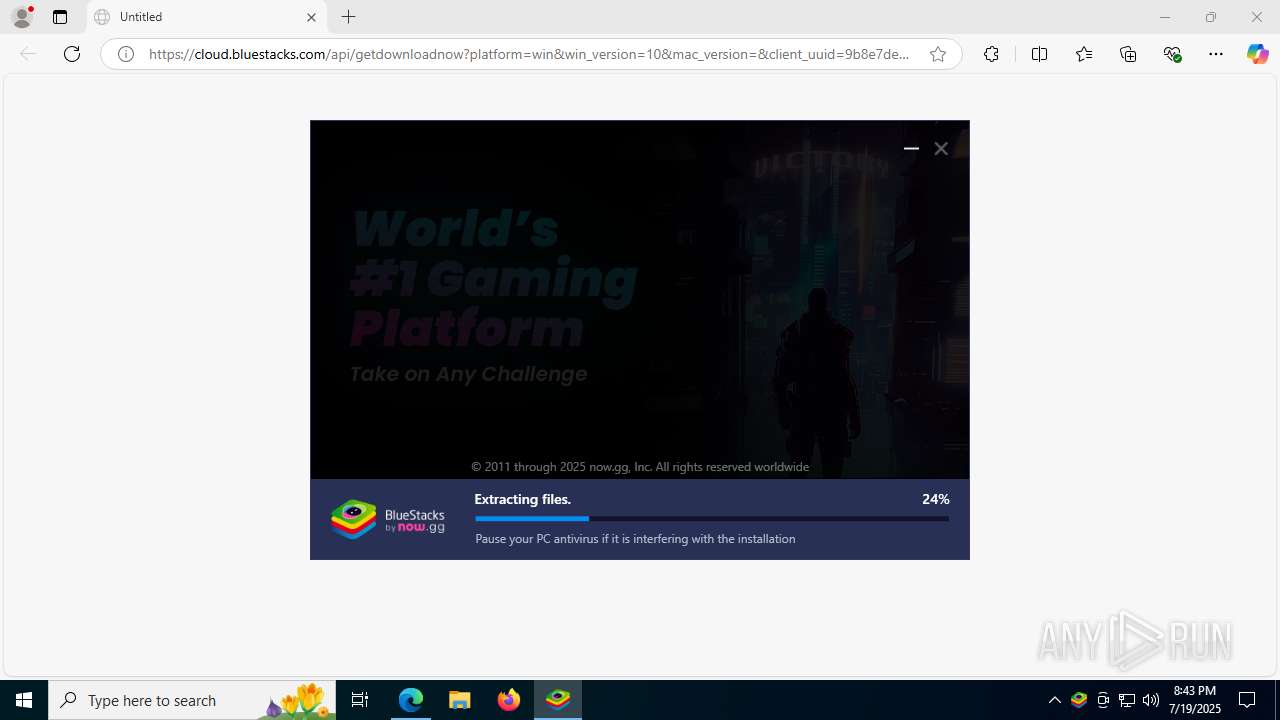Click the BlueStacks by now.gg logo
The image size is (1280, 720).
[x=388, y=520]
